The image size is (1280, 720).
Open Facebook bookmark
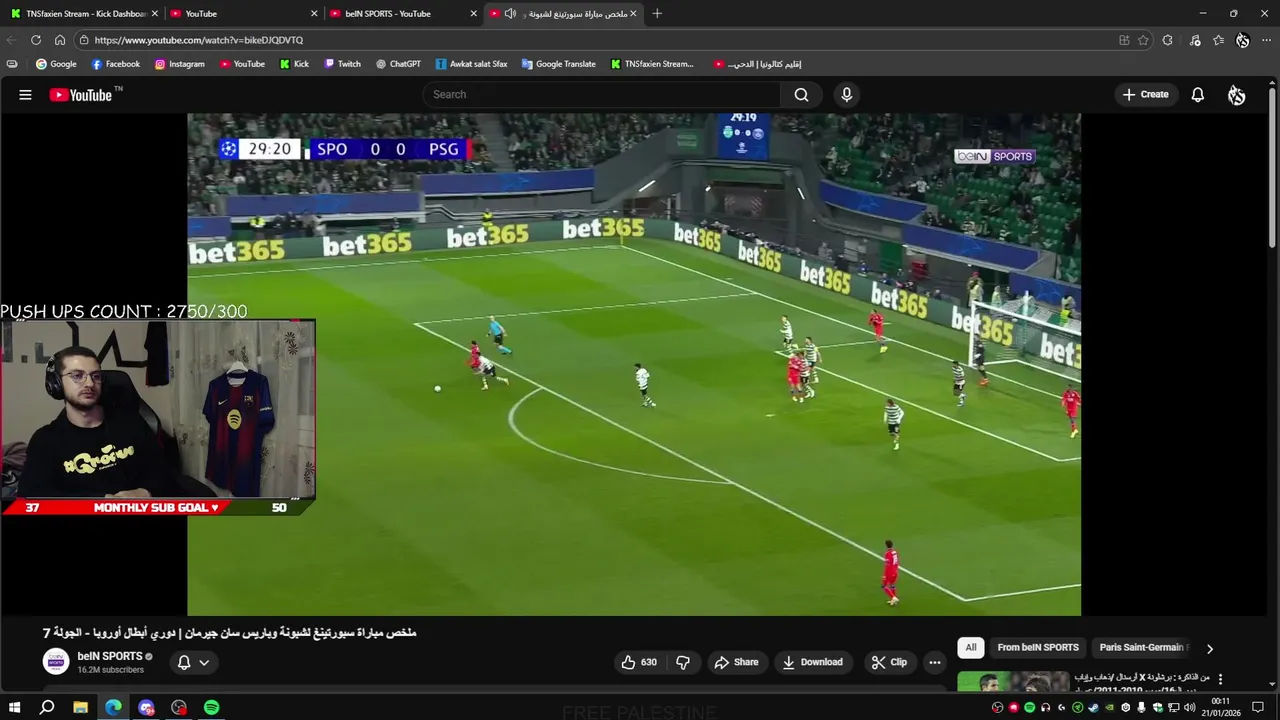click(115, 64)
